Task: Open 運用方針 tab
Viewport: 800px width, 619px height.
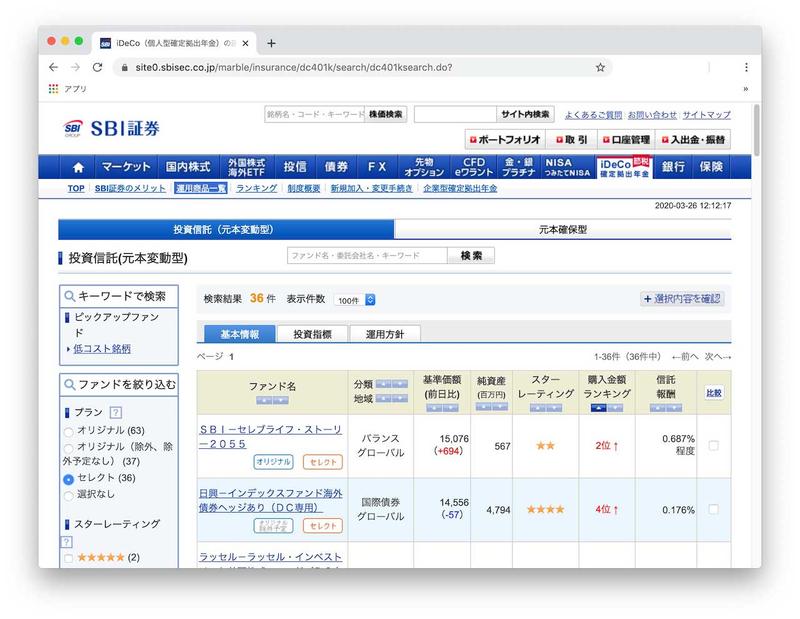Action: 385,334
